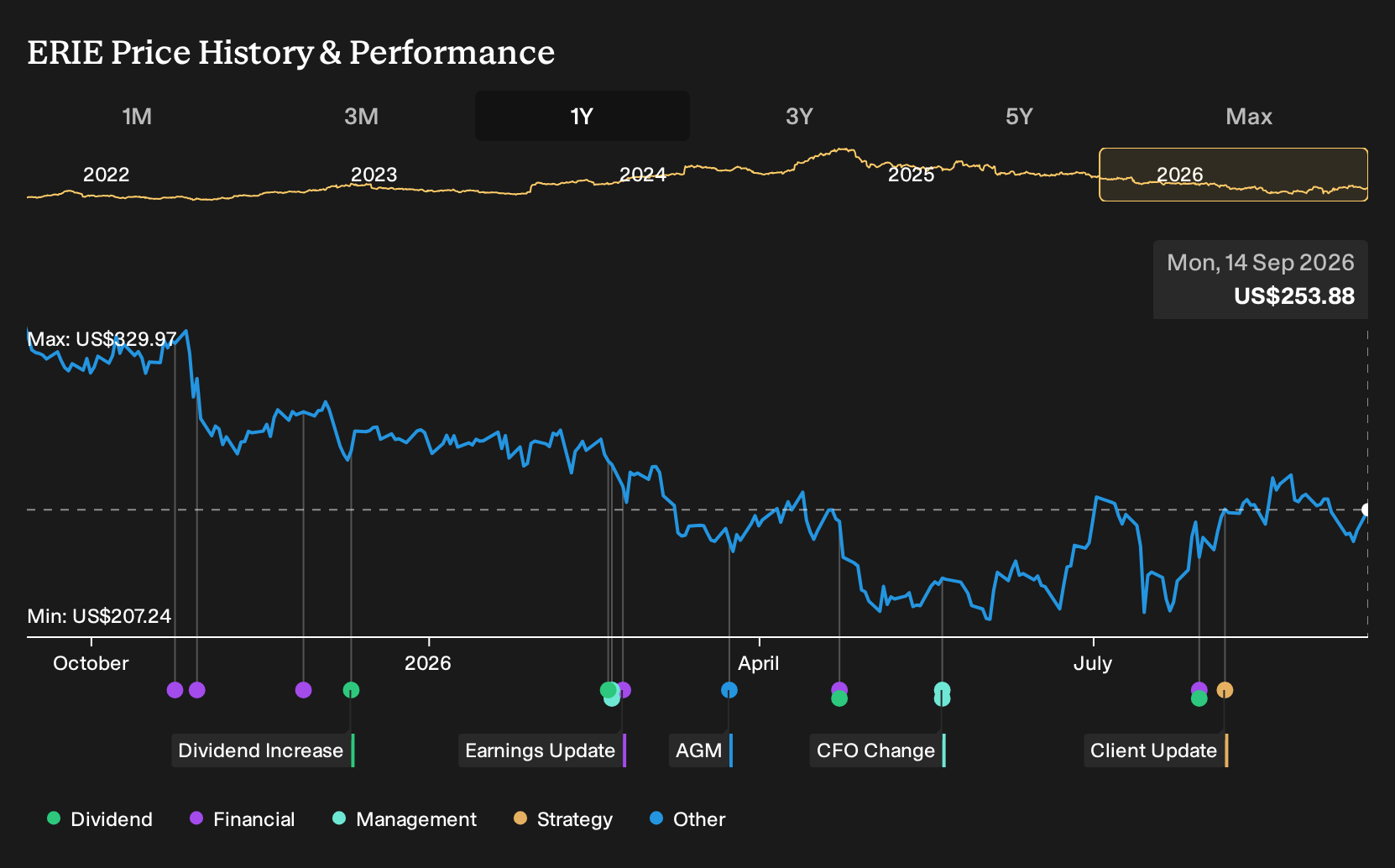Click 2025 on the overview timeline
The image size is (1395, 868).
pyautogui.click(x=912, y=175)
